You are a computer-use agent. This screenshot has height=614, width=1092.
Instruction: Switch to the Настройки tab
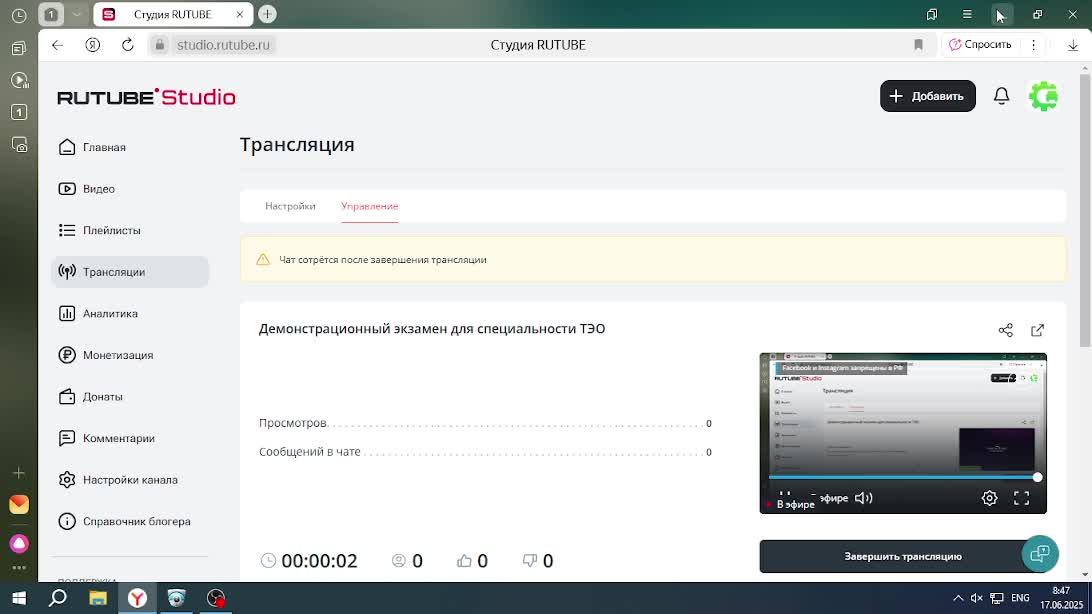(290, 206)
